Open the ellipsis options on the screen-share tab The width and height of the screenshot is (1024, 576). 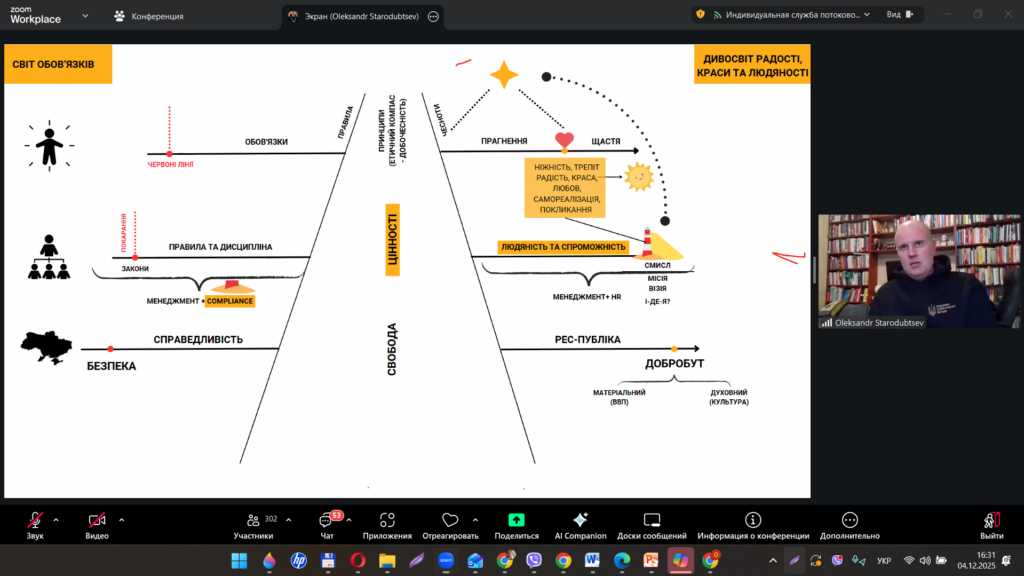[x=432, y=16]
